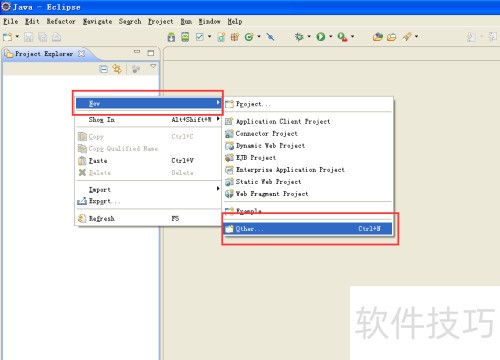Click the green New Java Class icon
This screenshot has height=360, width=500.
pyautogui.click(x=249, y=37)
